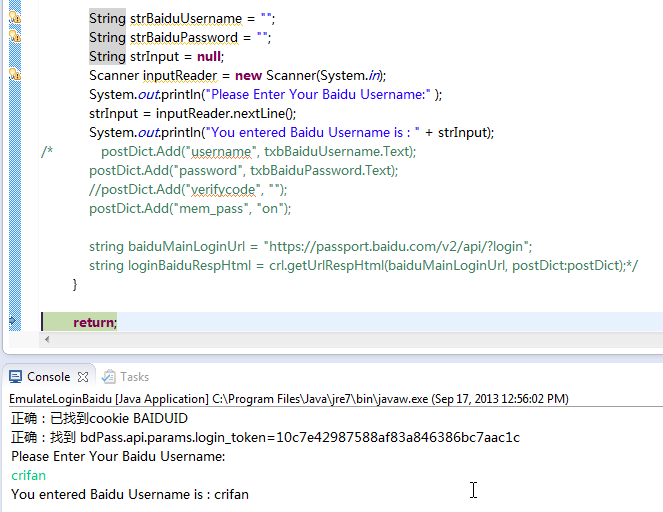Click the inputReader variable declaration
The height and width of the screenshot is (512, 663).
click(x=180, y=76)
